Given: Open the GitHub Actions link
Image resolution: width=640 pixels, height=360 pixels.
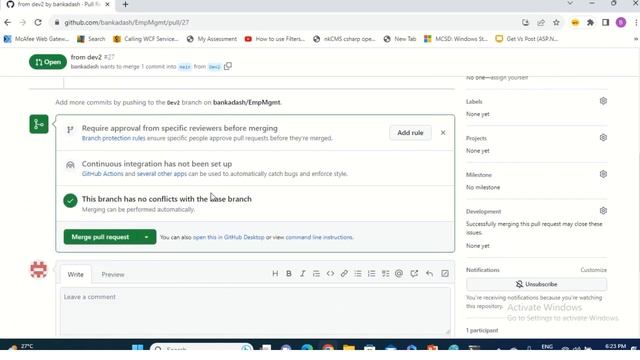Looking at the screenshot, I should click(102, 174).
